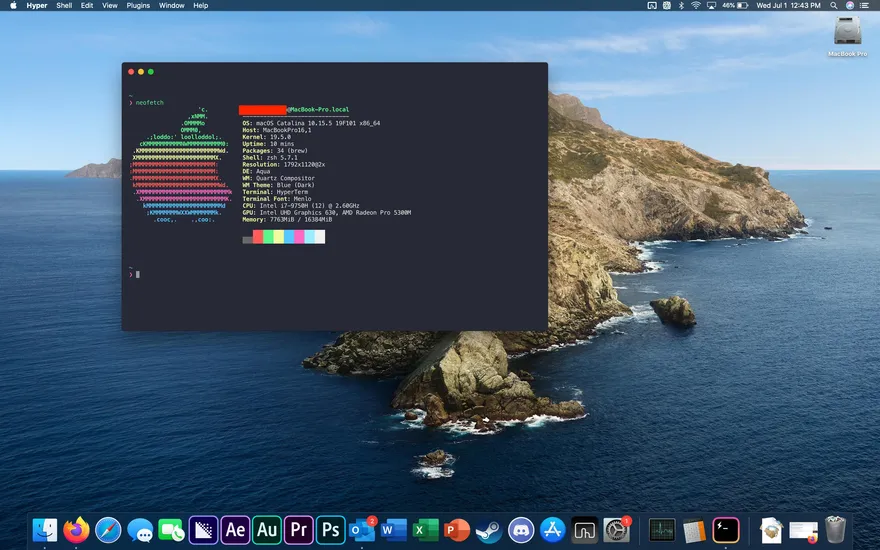Open Activity Monitor in the dock
880x550 pixels.
[662, 530]
